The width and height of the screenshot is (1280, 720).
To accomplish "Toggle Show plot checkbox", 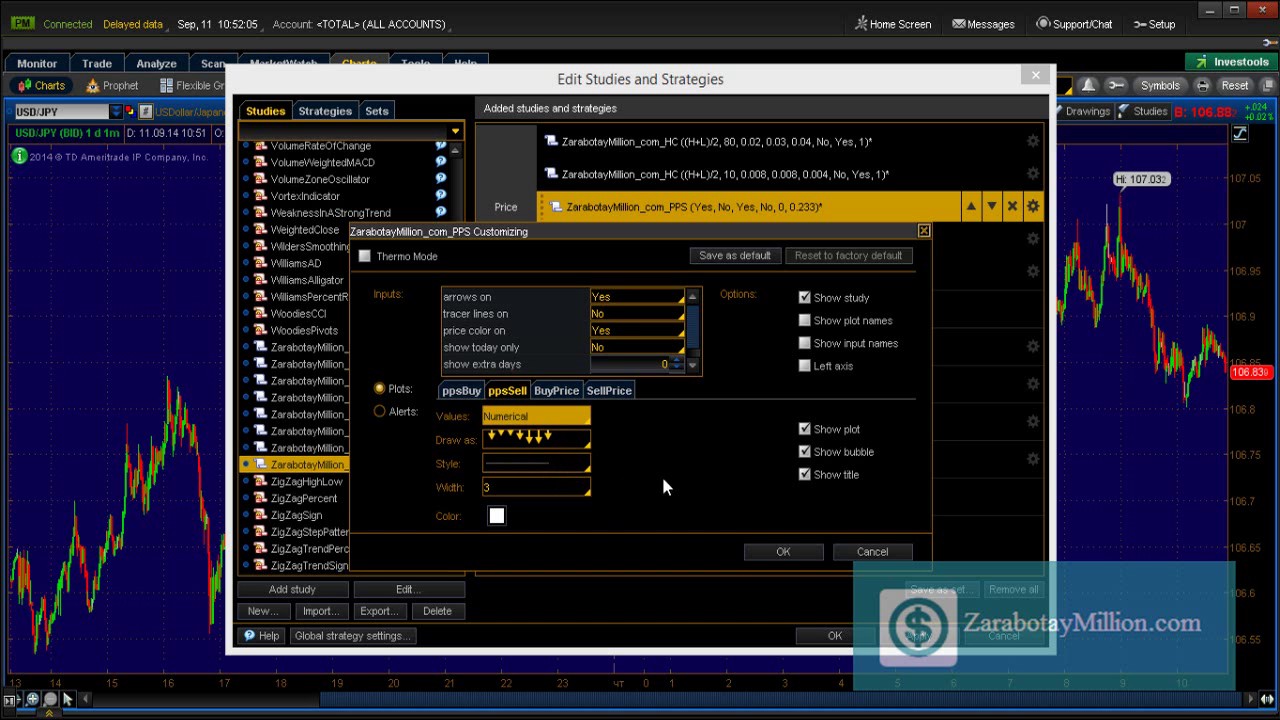I will click(804, 429).
